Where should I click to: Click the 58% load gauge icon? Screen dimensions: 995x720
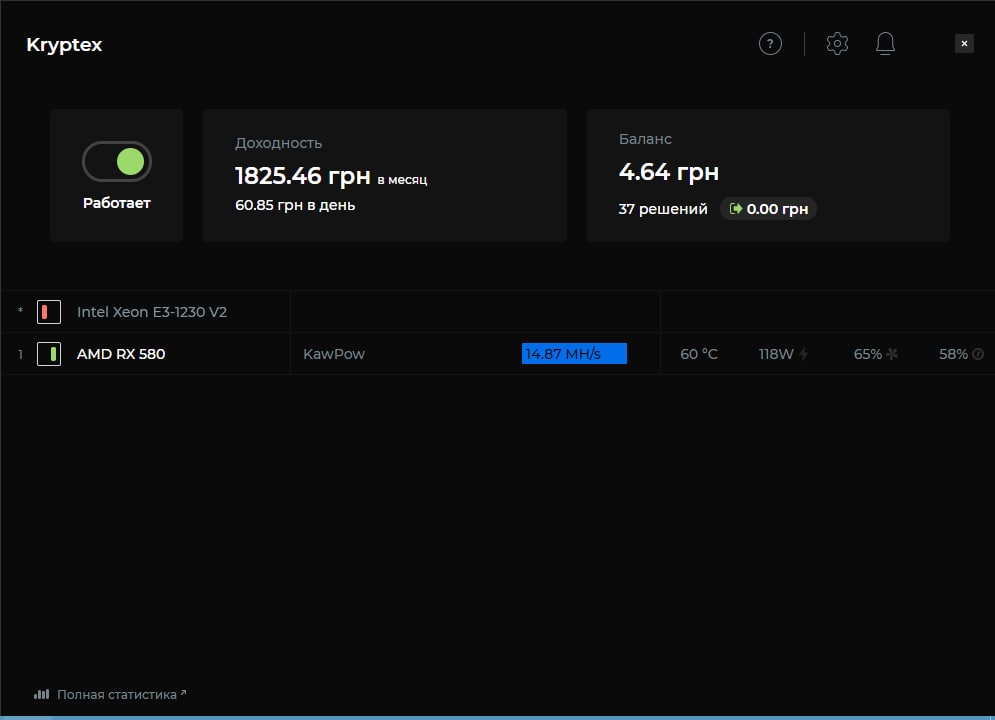[x=978, y=354]
